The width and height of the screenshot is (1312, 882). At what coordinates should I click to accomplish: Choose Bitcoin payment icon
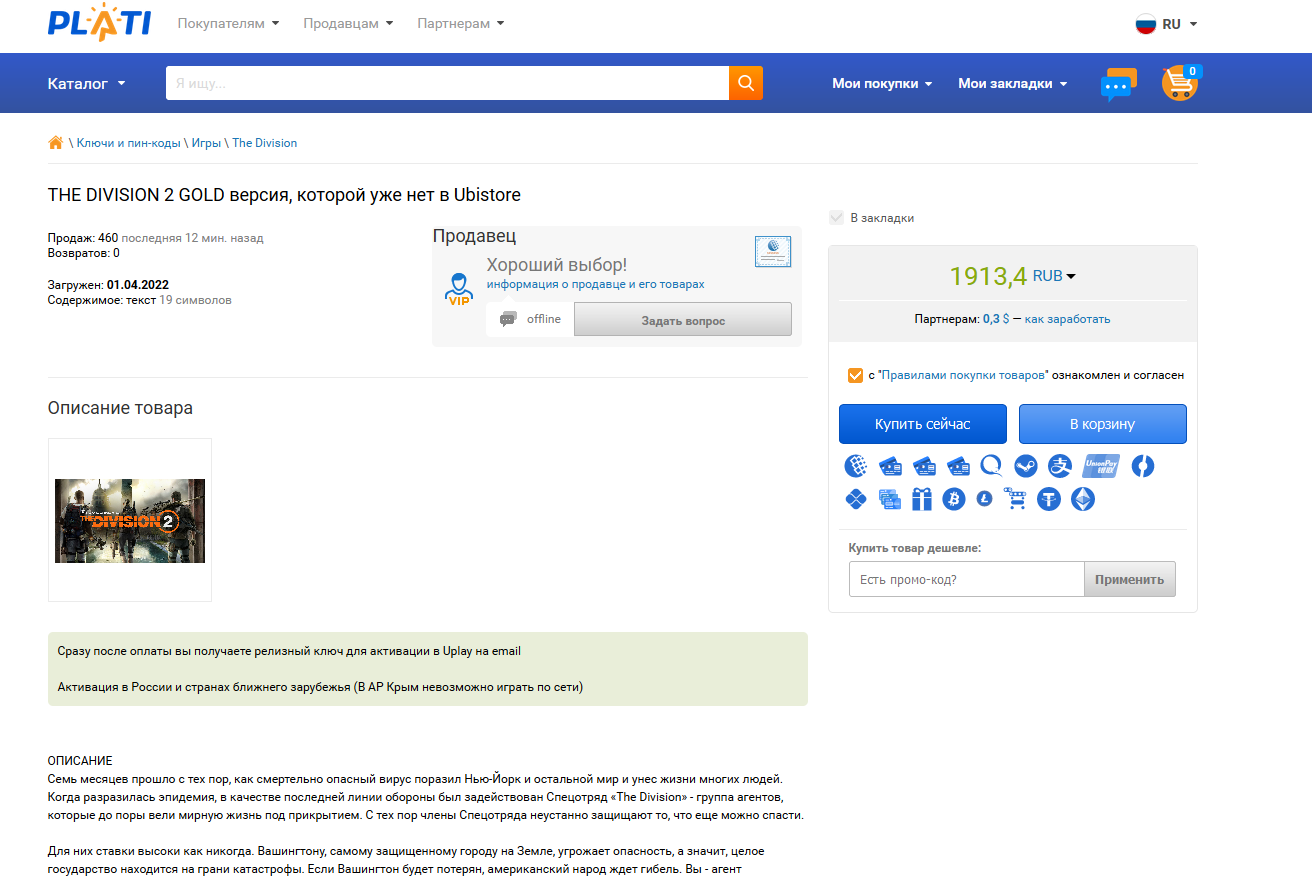pos(954,499)
